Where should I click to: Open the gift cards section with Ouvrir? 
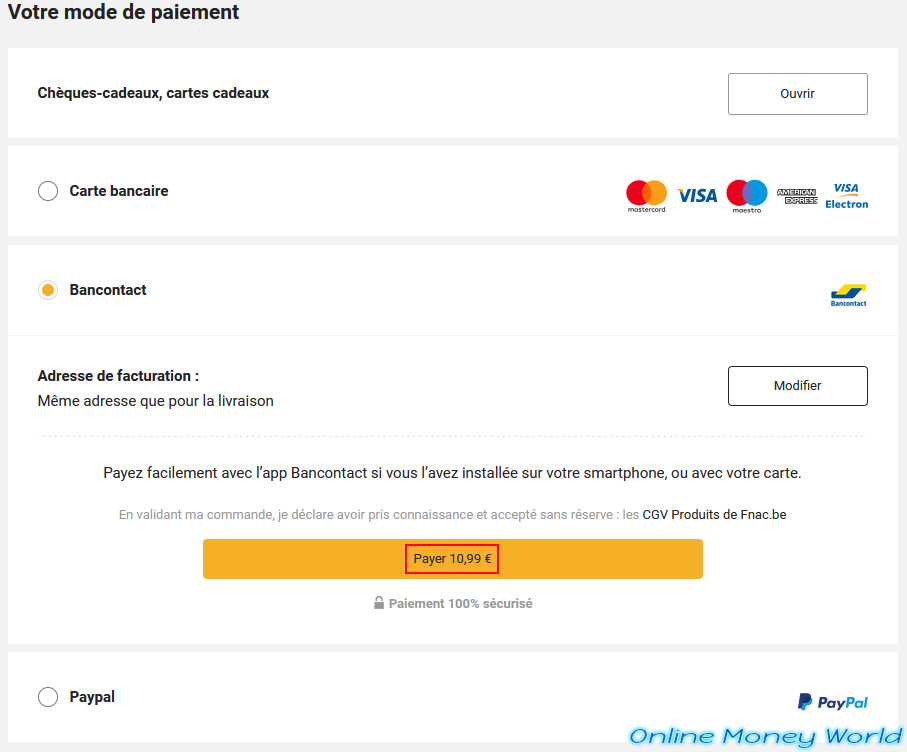pos(797,94)
